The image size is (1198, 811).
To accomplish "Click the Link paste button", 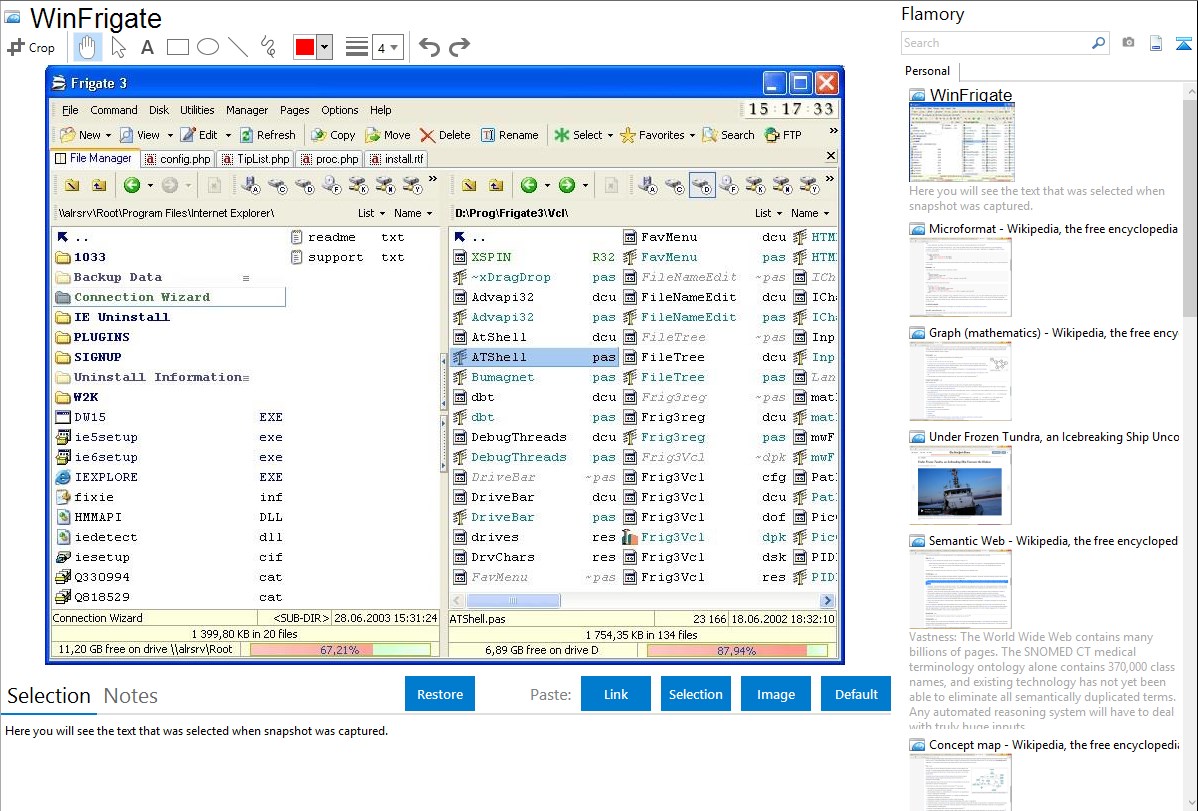I will [x=616, y=694].
